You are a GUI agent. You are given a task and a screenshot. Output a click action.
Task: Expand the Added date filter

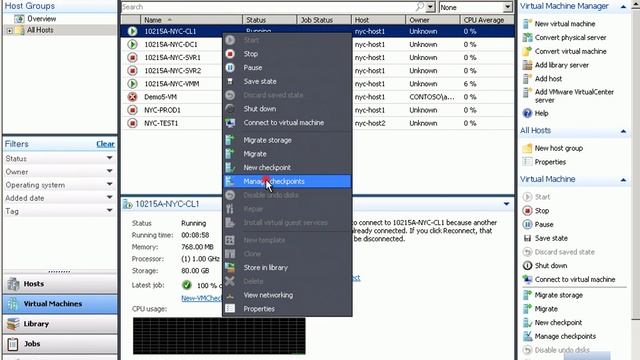click(109, 198)
